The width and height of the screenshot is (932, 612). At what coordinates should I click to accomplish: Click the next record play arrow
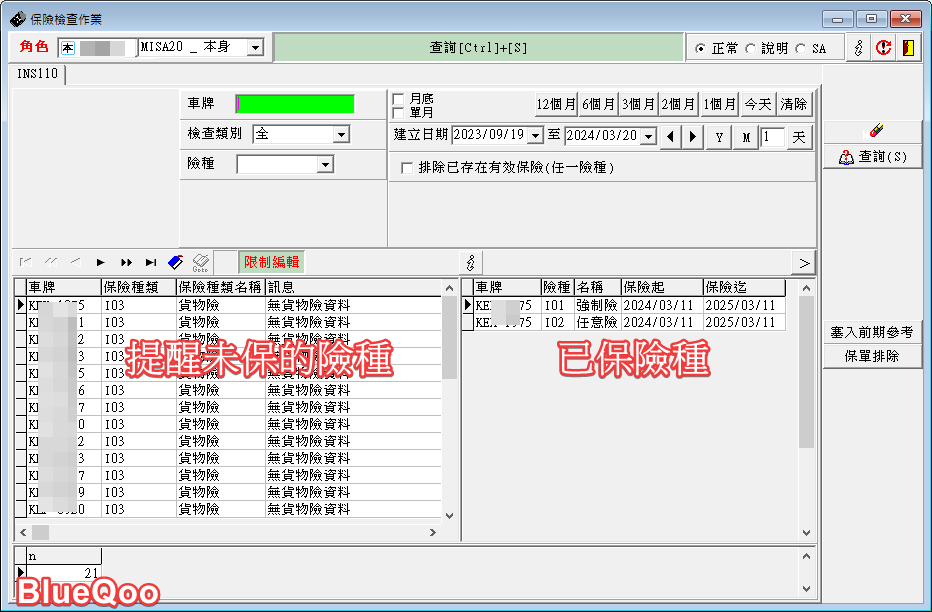point(101,262)
